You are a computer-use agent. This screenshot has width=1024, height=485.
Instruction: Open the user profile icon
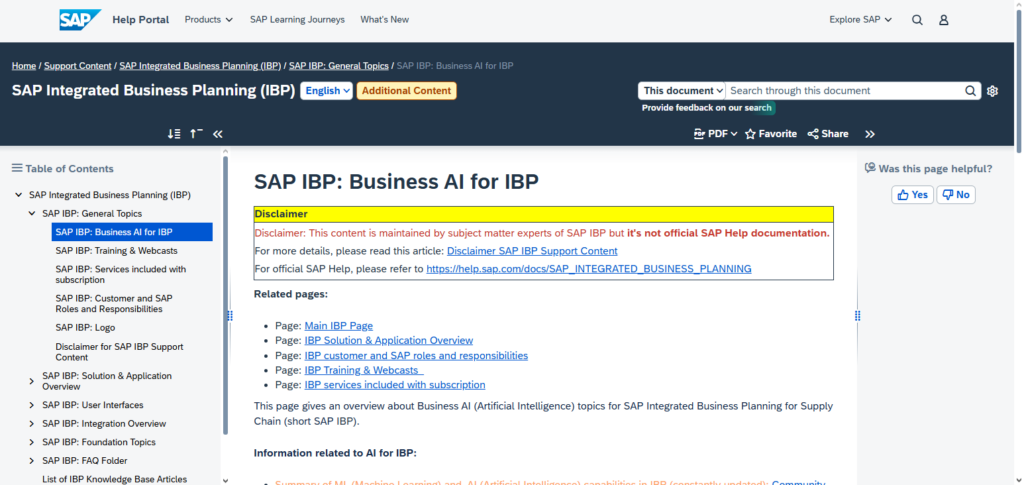(944, 20)
